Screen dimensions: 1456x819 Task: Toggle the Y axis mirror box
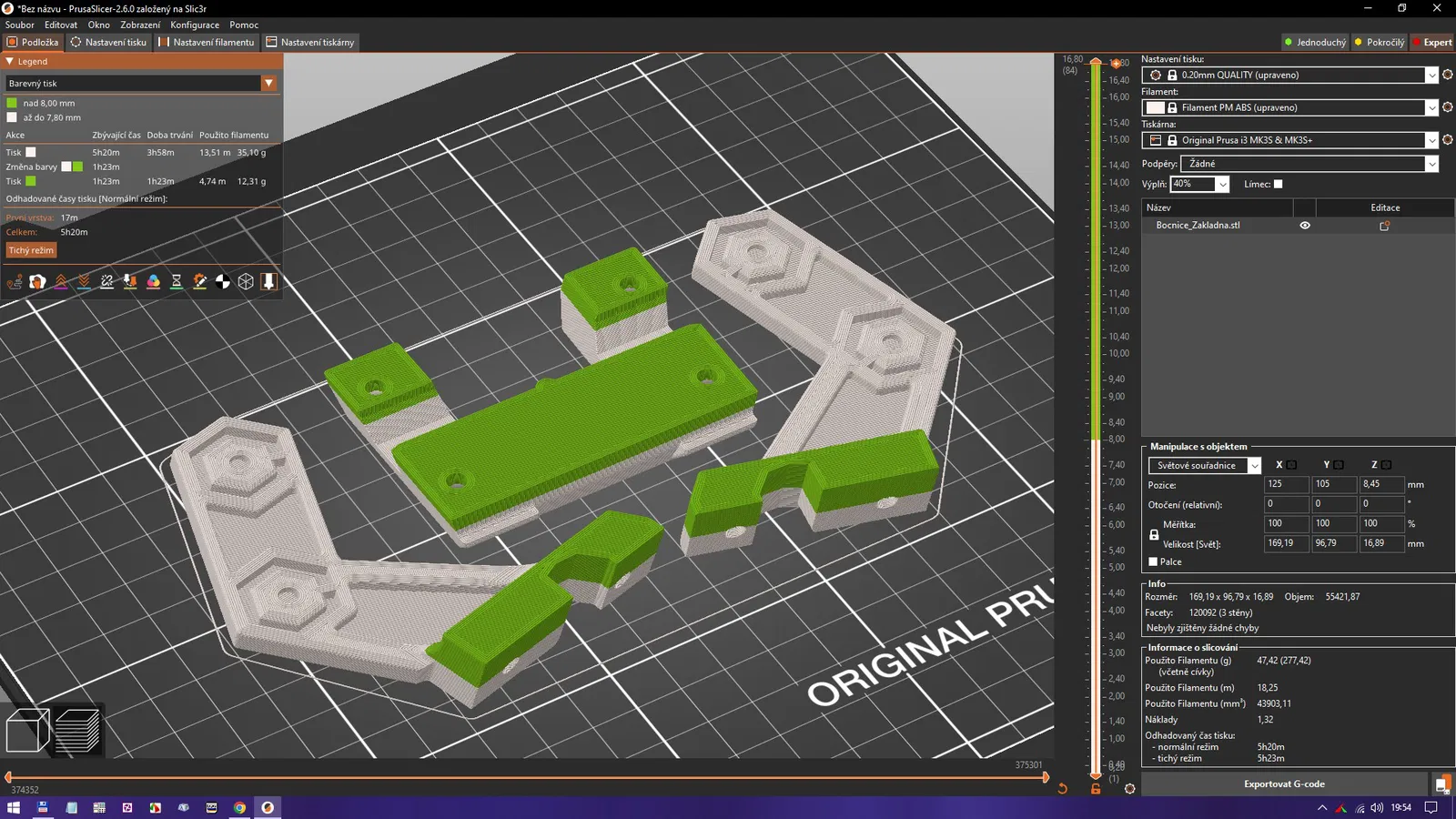[x=1339, y=464]
